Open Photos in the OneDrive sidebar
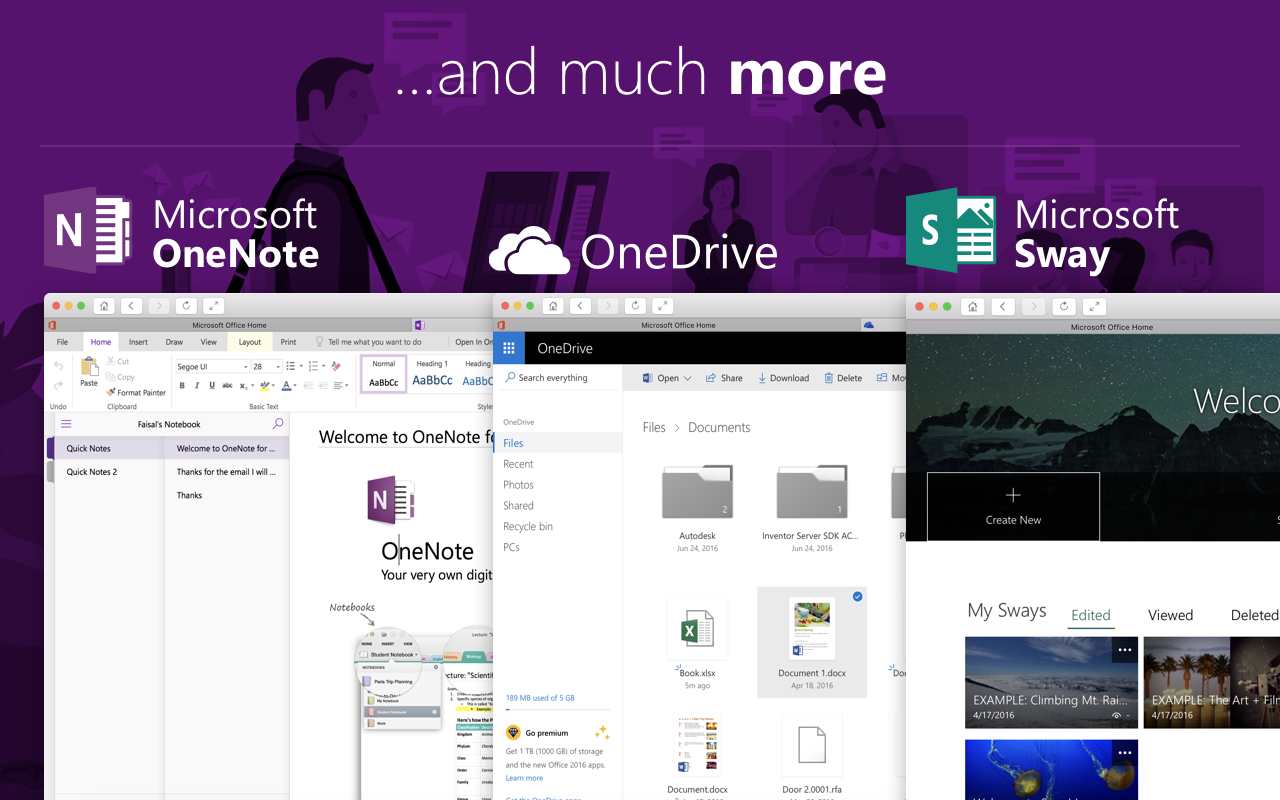This screenshot has height=800, width=1280. pyautogui.click(x=518, y=485)
